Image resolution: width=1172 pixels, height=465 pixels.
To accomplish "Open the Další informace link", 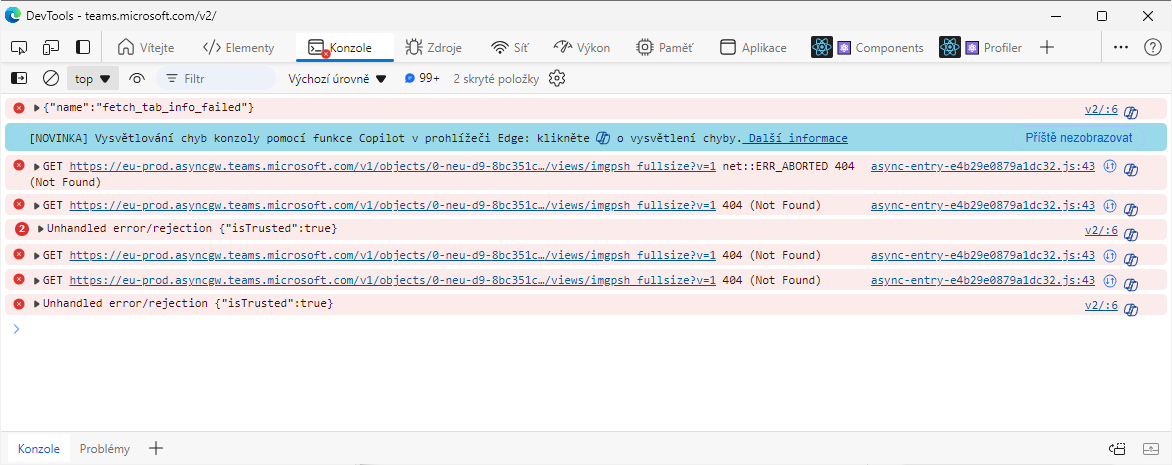I will 798,138.
